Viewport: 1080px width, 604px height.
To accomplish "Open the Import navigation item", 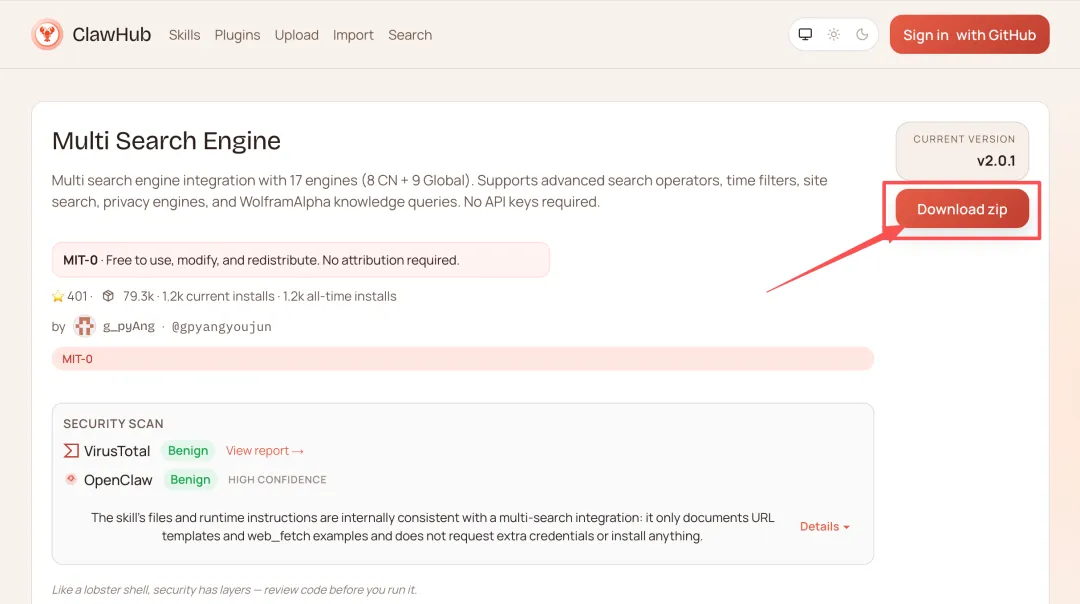I will (353, 35).
